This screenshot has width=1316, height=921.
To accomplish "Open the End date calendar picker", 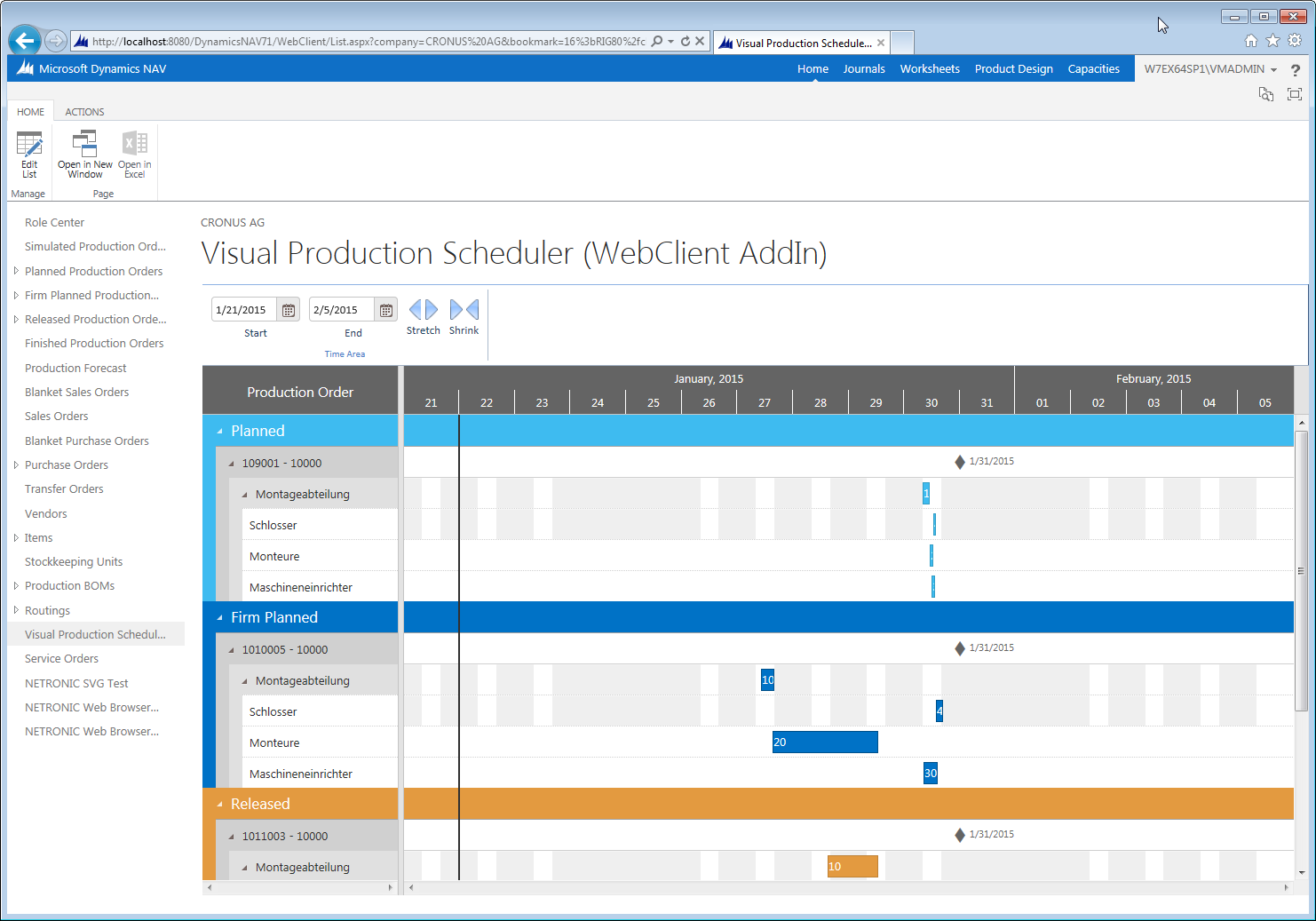I will coord(386,310).
